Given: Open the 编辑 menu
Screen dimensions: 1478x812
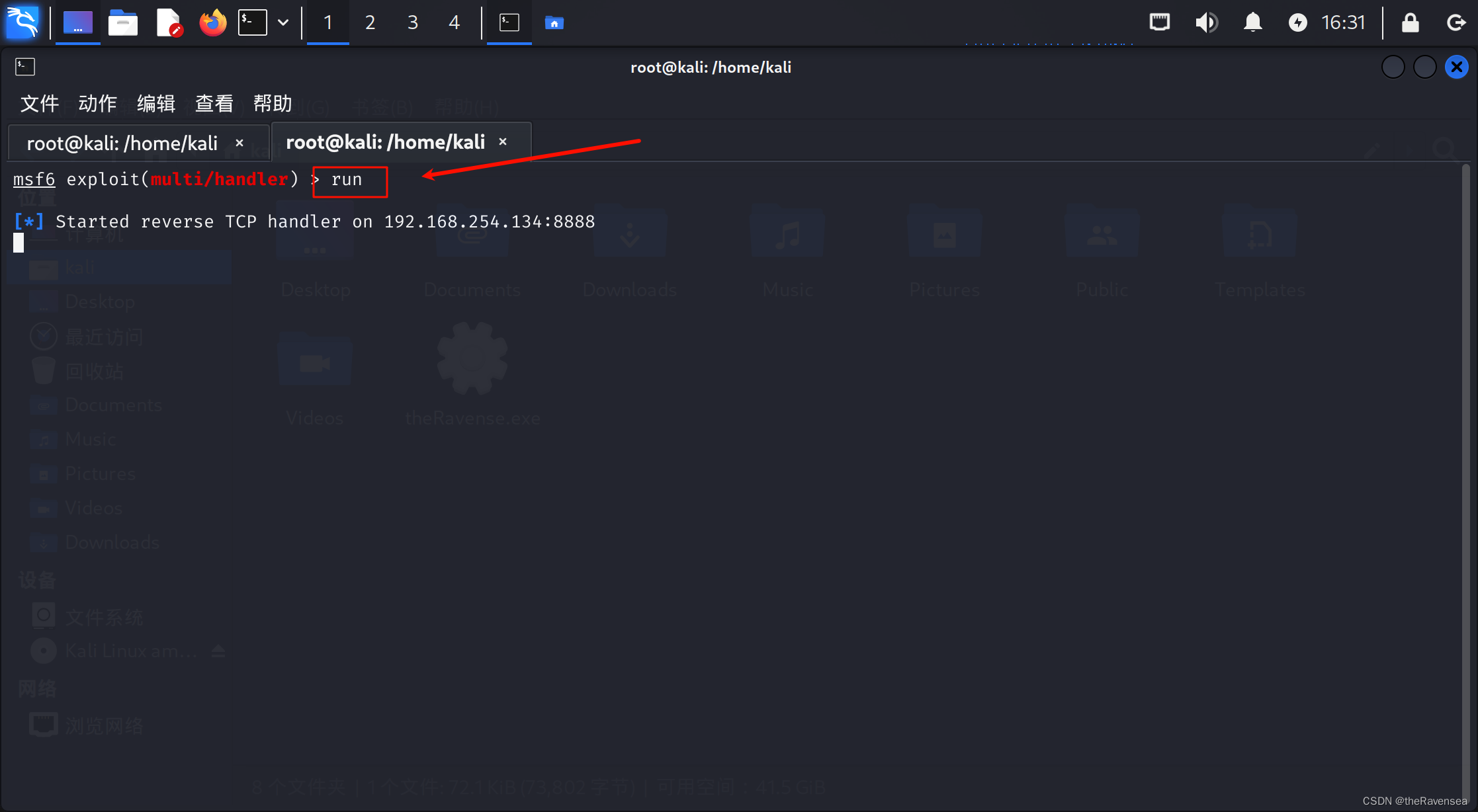Looking at the screenshot, I should coord(156,103).
